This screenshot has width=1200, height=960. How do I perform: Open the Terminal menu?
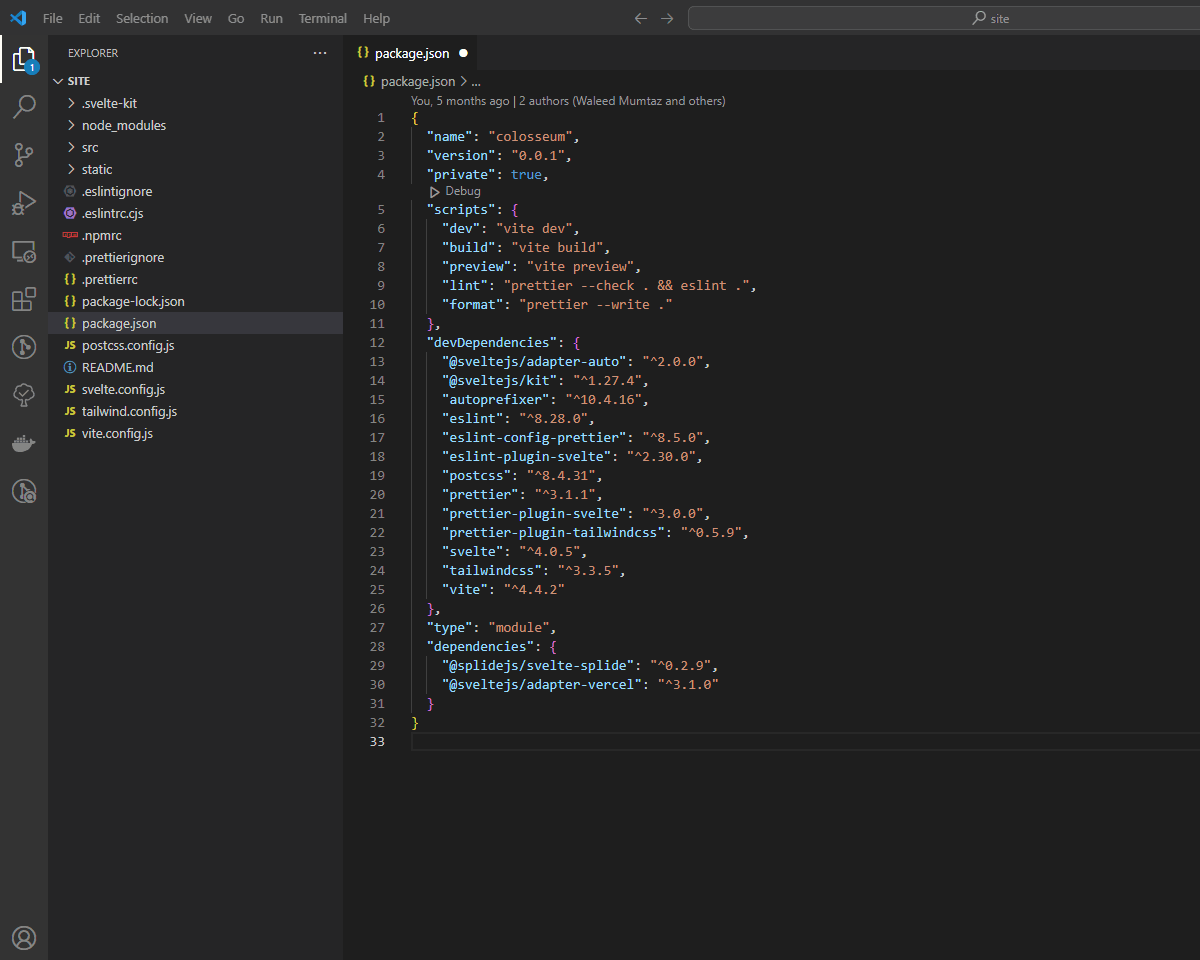tap(322, 18)
